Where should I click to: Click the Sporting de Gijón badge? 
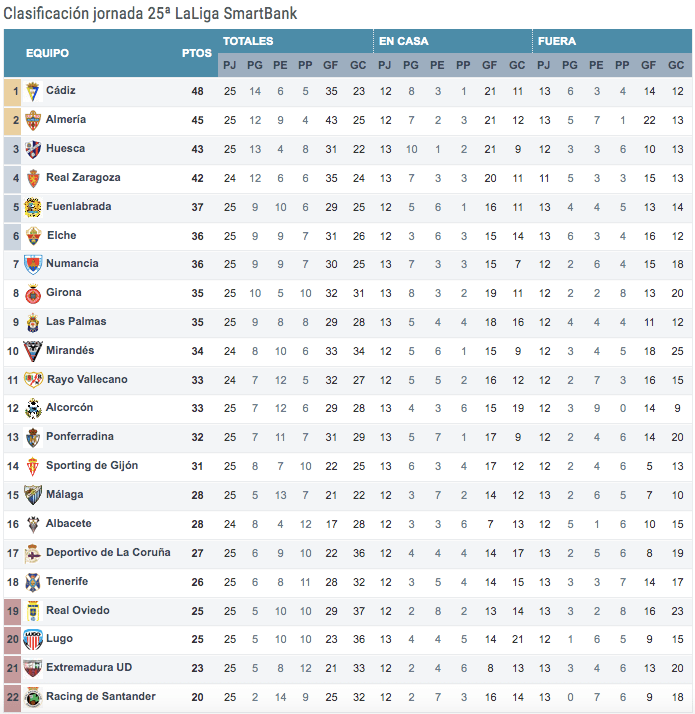33,467
